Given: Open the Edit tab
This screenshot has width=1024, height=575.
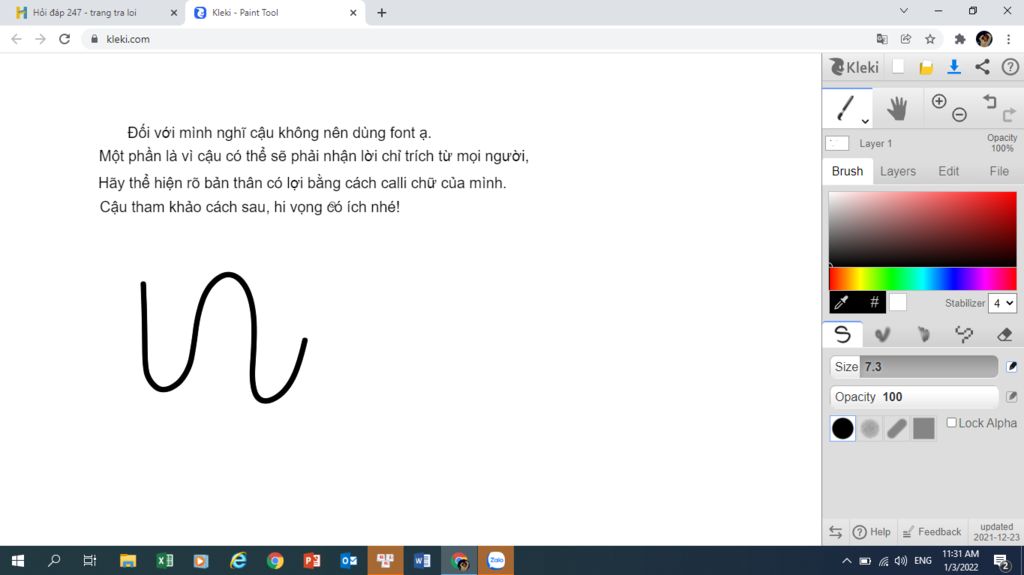Looking at the screenshot, I should click(x=948, y=171).
